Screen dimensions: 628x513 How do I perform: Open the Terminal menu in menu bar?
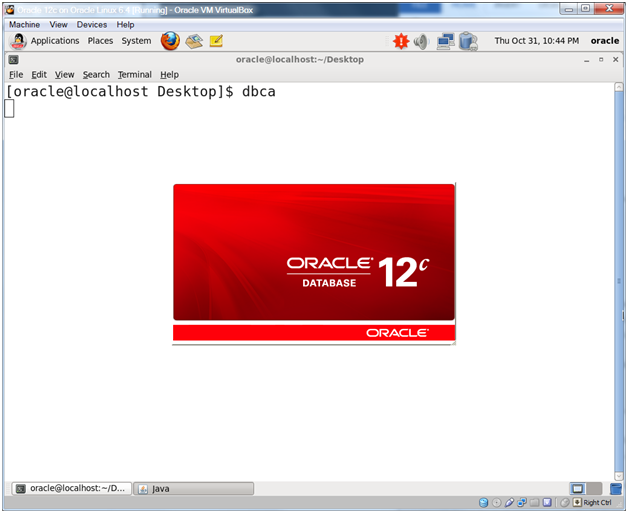(134, 74)
